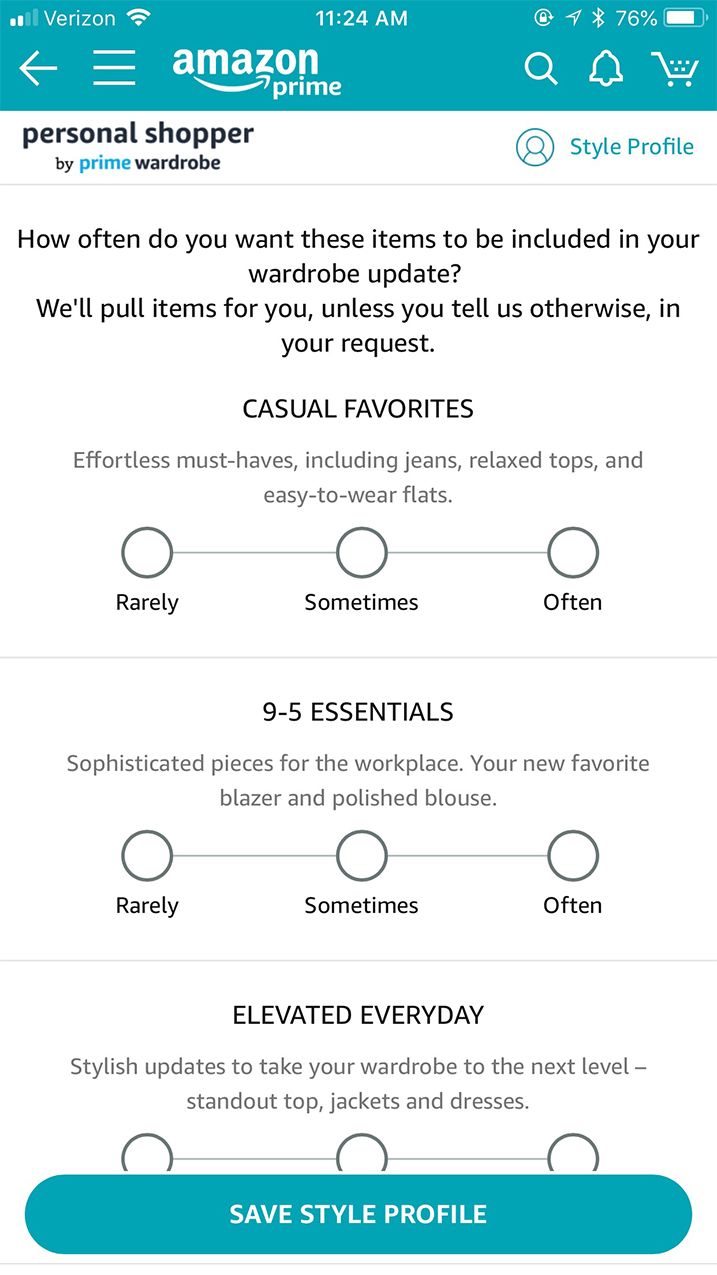Select Sometimes under Casual Favorites

click(x=361, y=552)
